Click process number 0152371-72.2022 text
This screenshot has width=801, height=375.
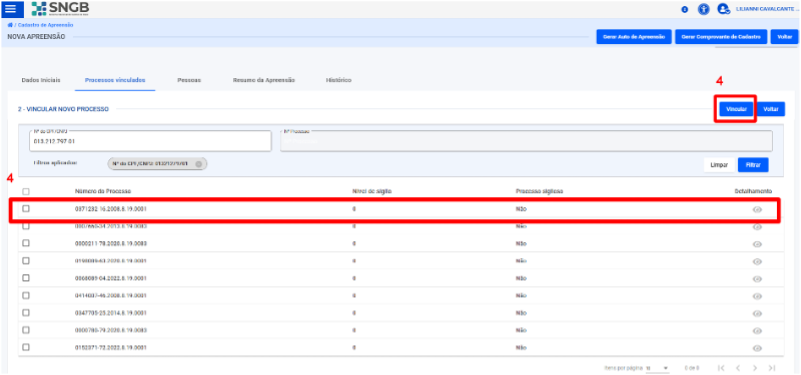click(111, 347)
